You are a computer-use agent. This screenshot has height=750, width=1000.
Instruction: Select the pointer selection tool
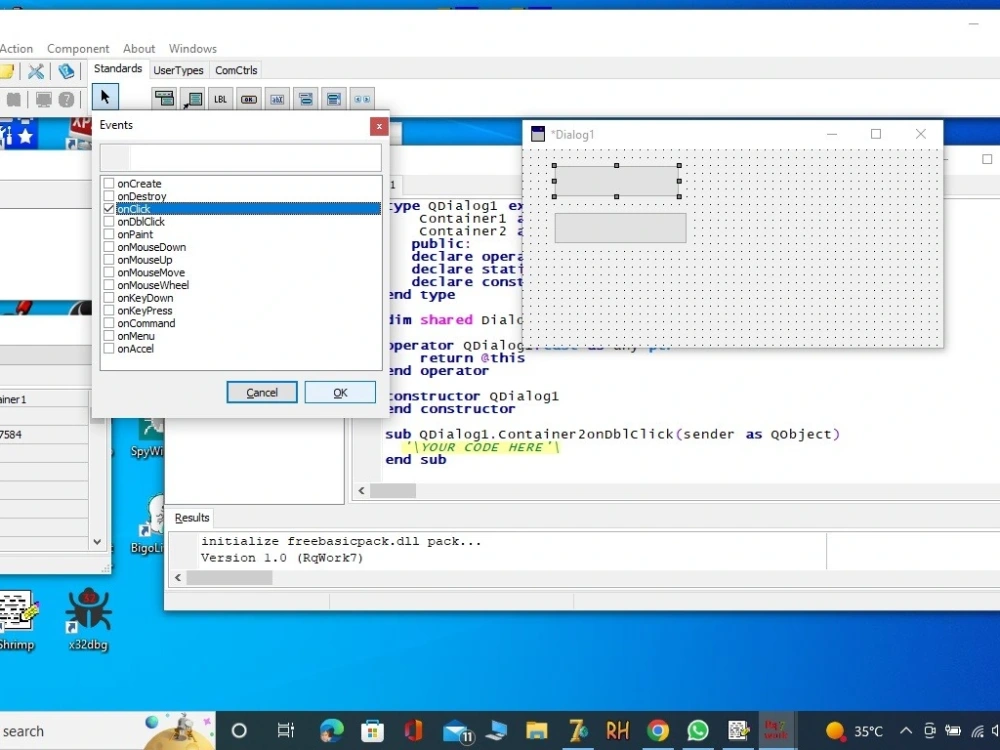pos(105,97)
